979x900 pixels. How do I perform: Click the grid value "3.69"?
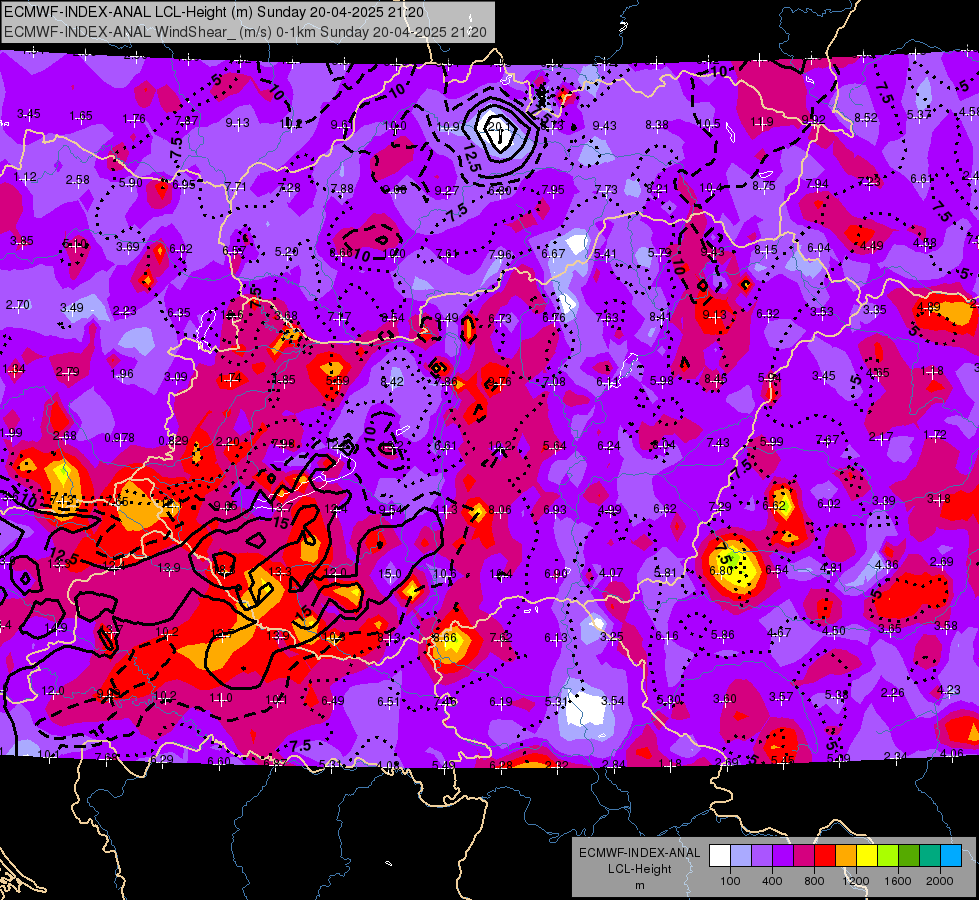pos(127,247)
